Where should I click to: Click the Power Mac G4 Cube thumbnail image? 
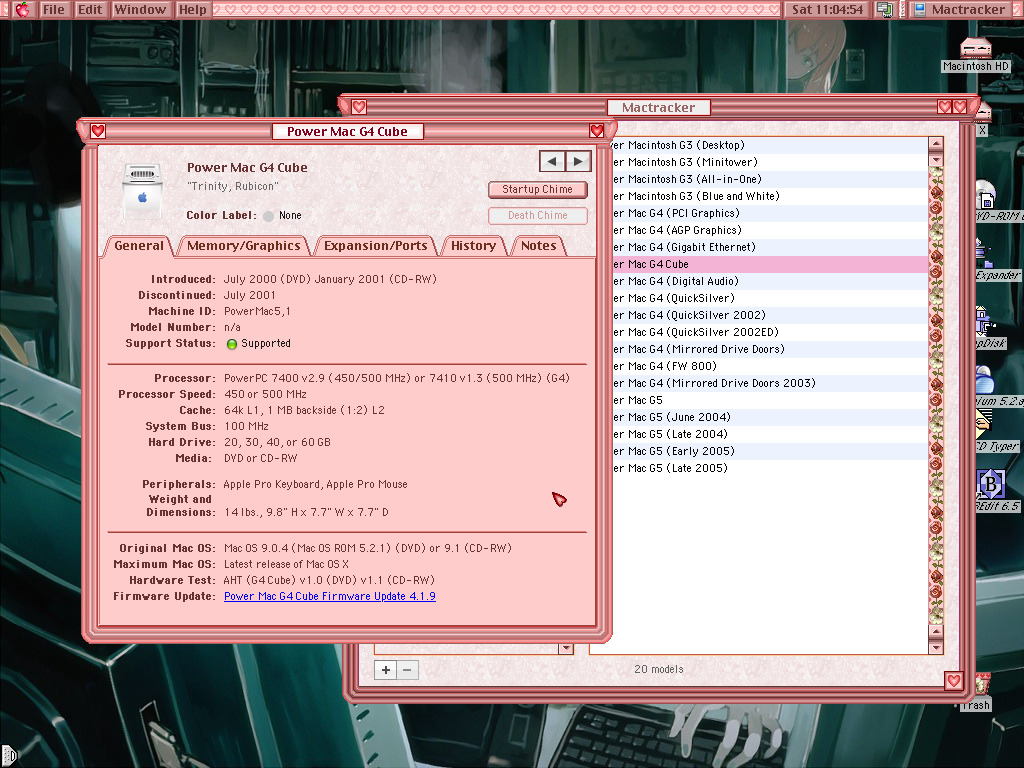tap(141, 190)
